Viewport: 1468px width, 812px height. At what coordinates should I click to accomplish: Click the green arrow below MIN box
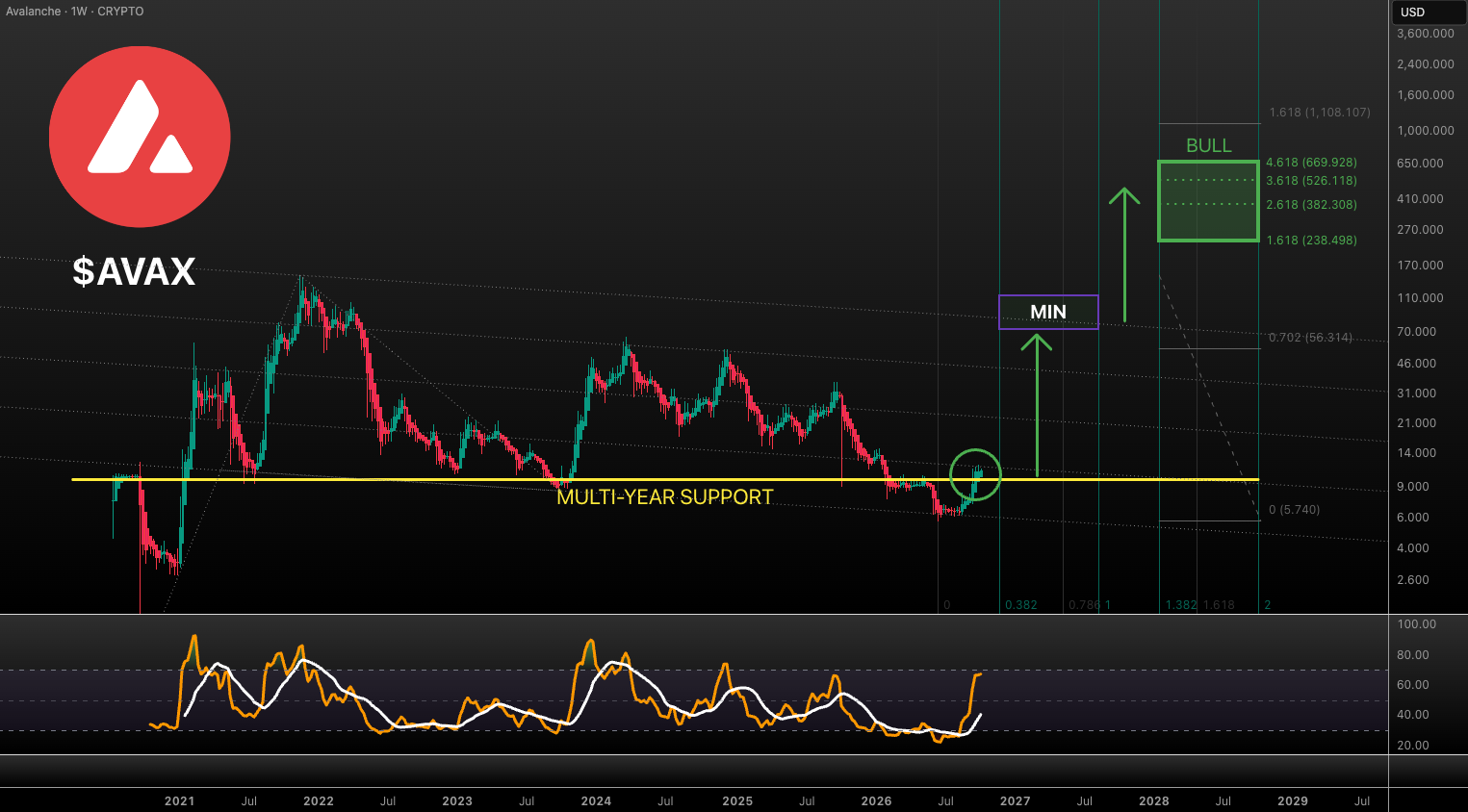1037,405
